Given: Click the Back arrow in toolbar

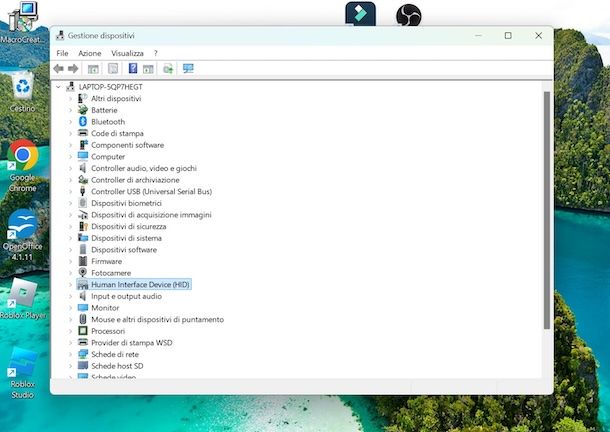Looking at the screenshot, I should coord(59,69).
